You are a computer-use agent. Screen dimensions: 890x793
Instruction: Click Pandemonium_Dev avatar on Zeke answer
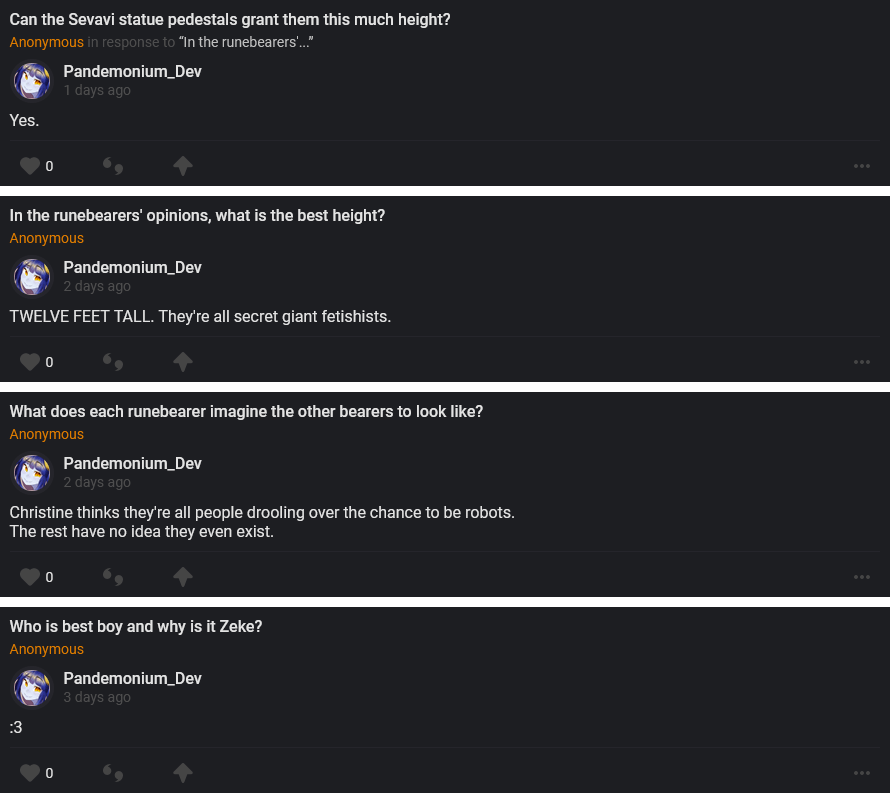32,688
